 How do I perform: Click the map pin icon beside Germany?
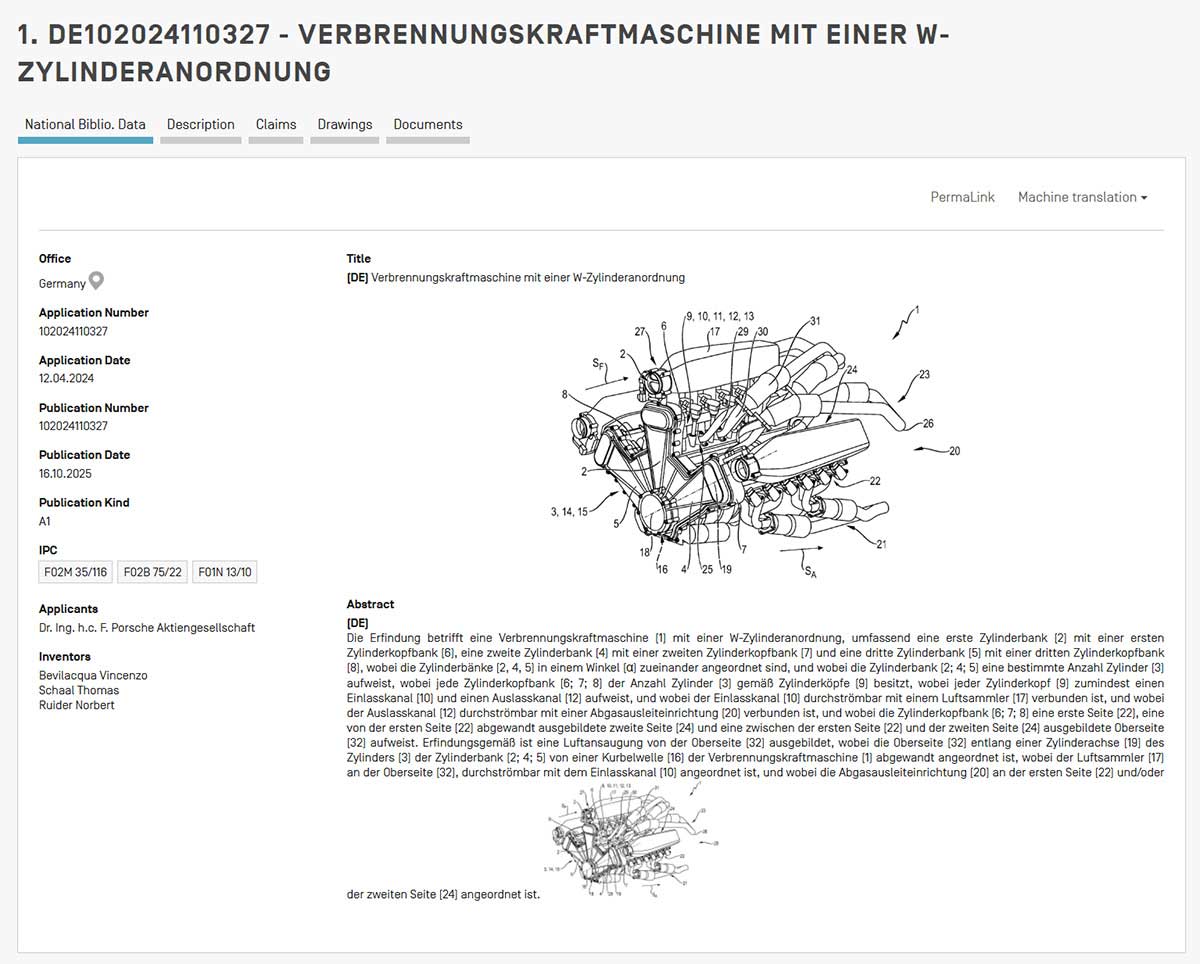pos(97,281)
